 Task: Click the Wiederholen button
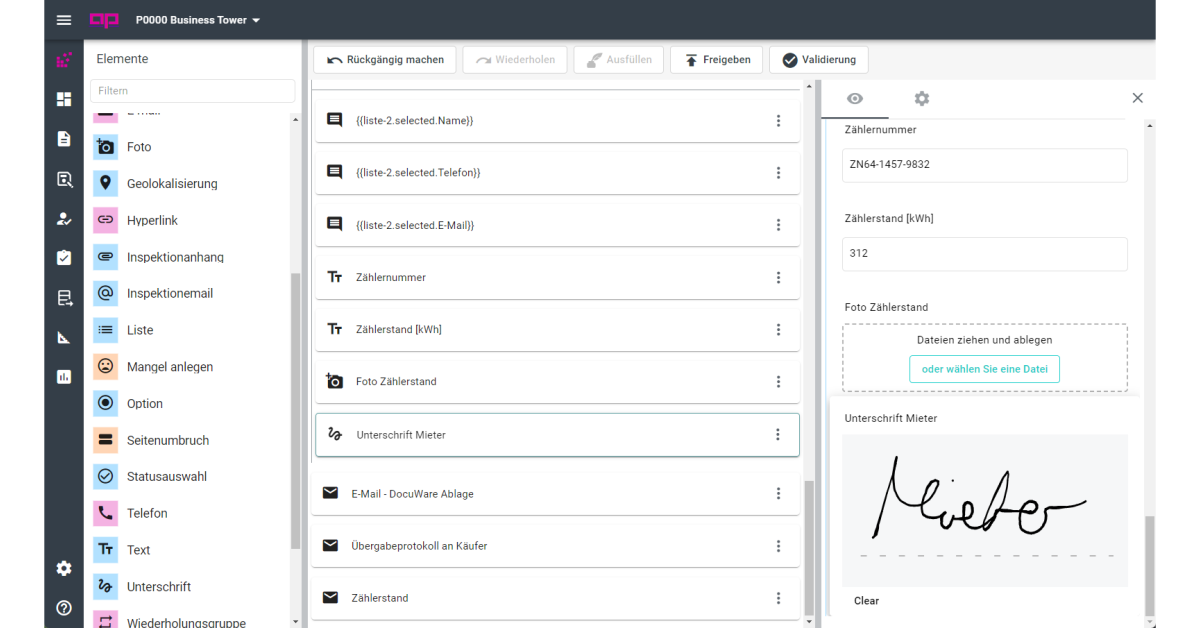(x=515, y=60)
